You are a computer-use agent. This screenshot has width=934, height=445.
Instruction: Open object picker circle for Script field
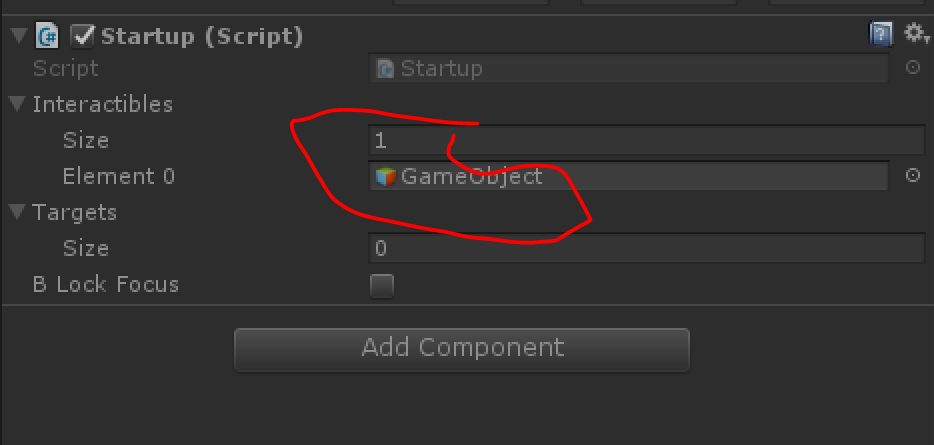(x=913, y=67)
